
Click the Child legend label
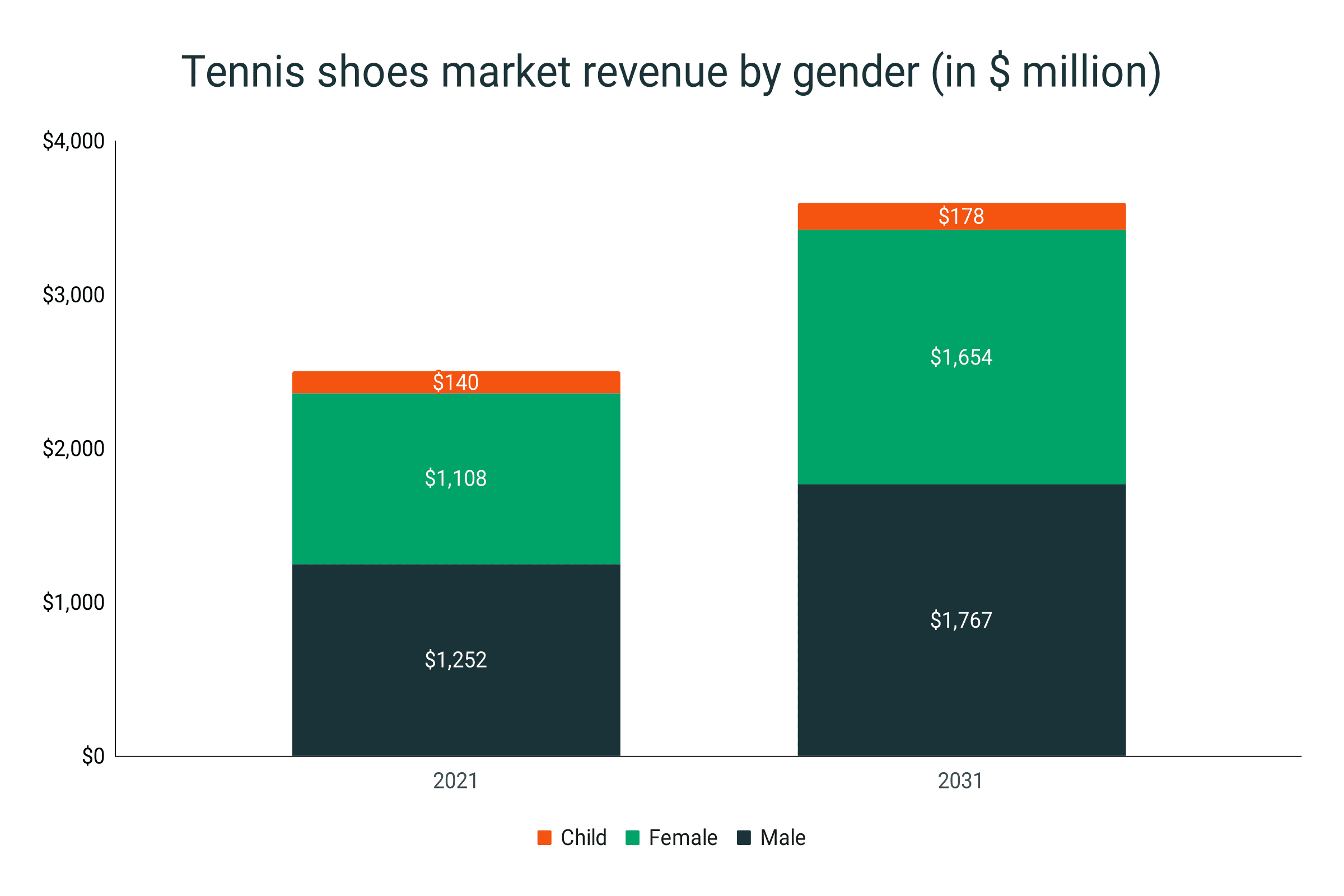tap(584, 838)
